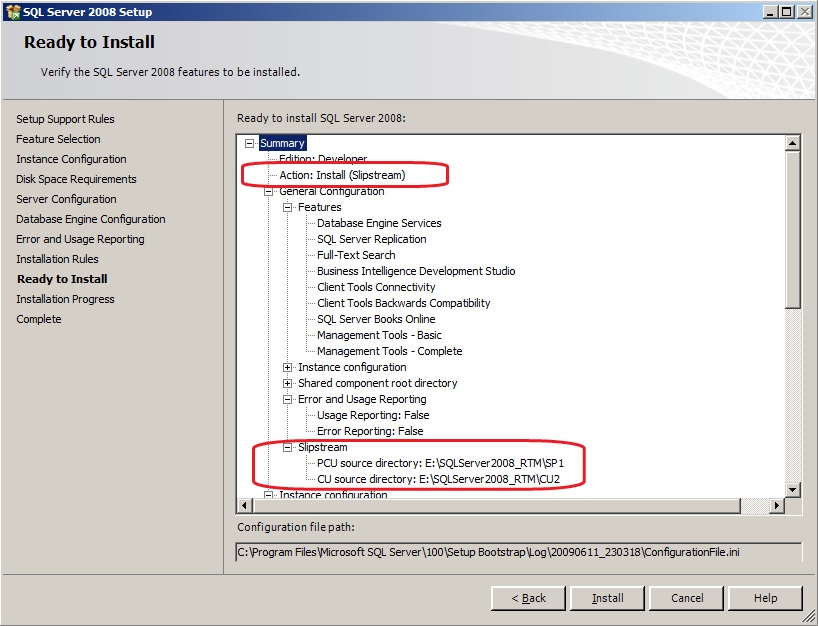Collapse the General Configuration node
The width and height of the screenshot is (818, 626).
pyautogui.click(x=269, y=191)
